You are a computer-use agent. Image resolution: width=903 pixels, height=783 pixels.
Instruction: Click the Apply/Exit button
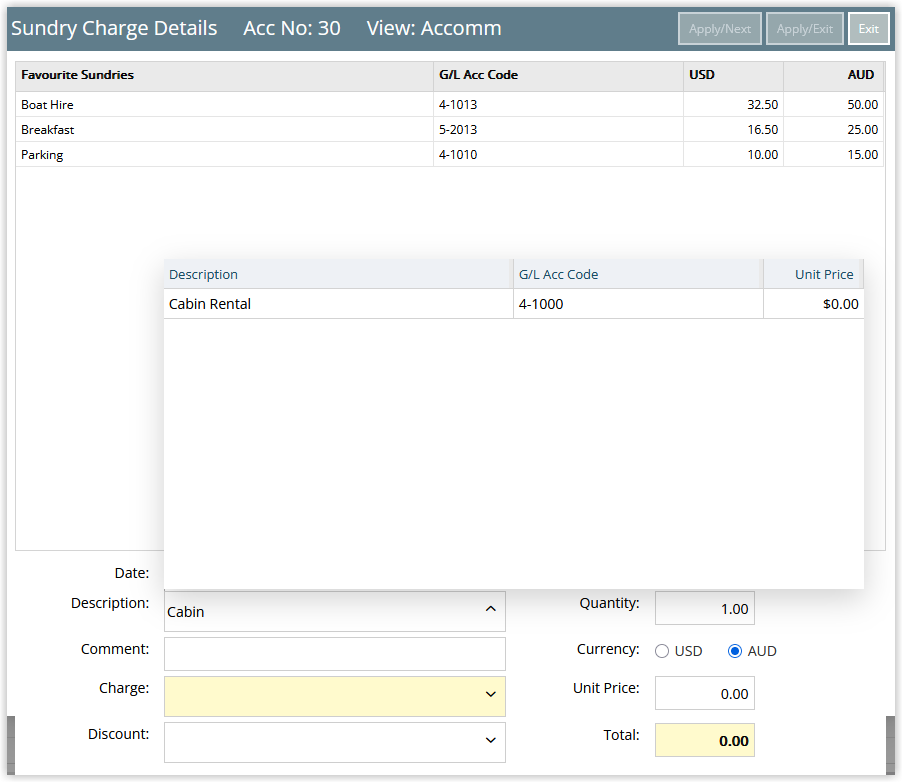tap(805, 29)
